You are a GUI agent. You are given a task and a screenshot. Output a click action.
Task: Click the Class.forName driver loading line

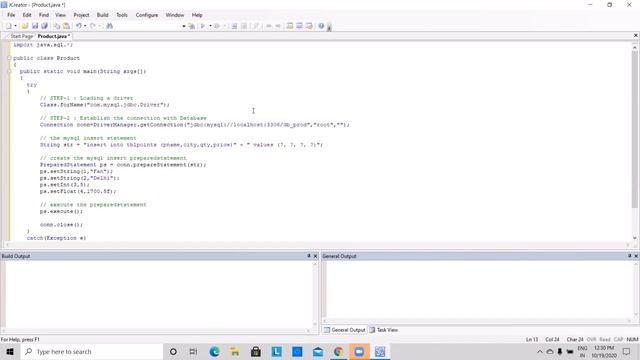104,105
